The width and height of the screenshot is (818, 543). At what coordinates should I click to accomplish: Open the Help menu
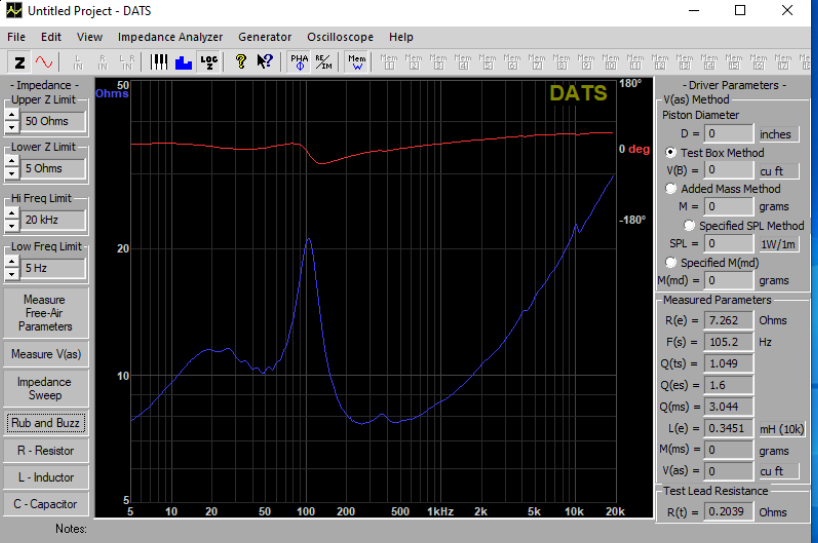(401, 37)
